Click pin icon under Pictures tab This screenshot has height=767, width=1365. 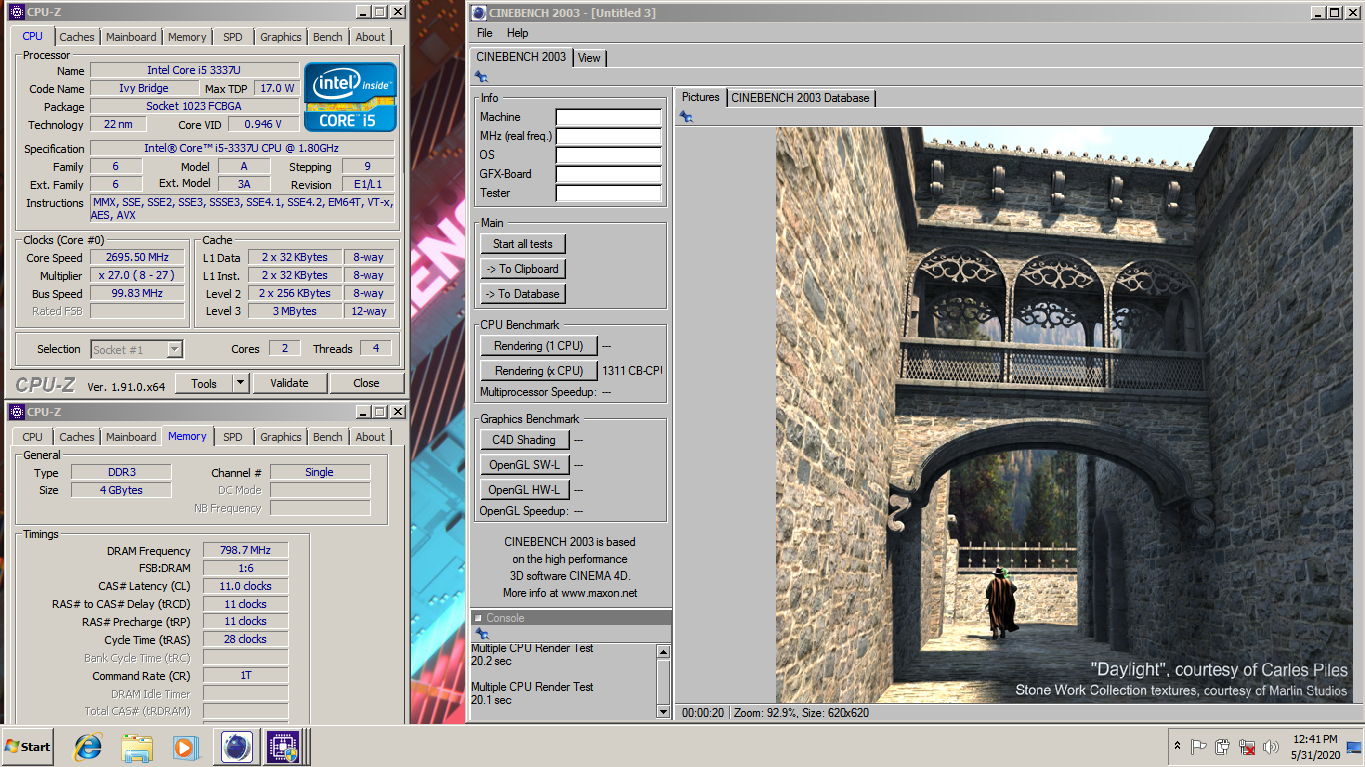686,117
